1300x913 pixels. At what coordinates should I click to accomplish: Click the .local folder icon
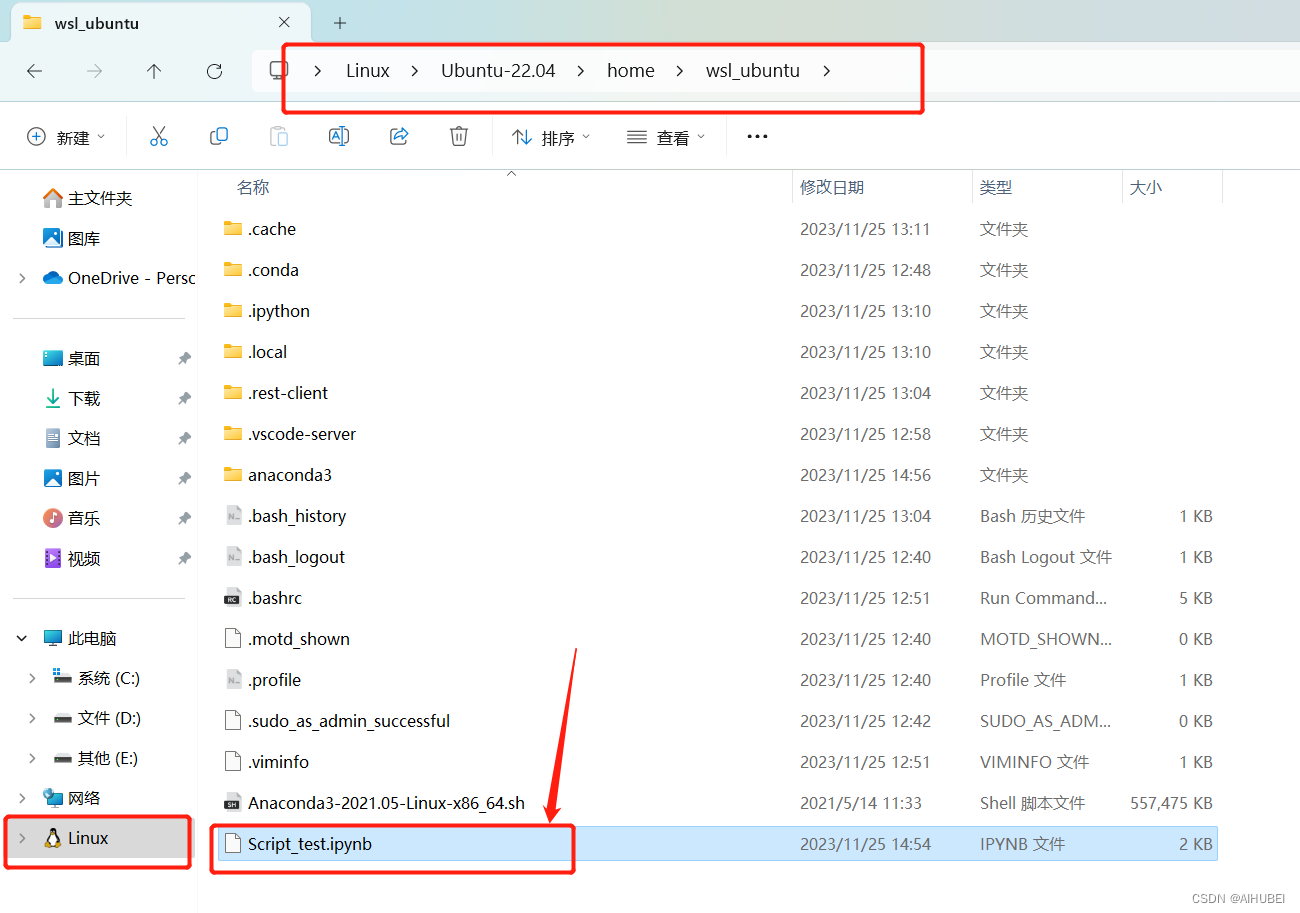pos(233,351)
